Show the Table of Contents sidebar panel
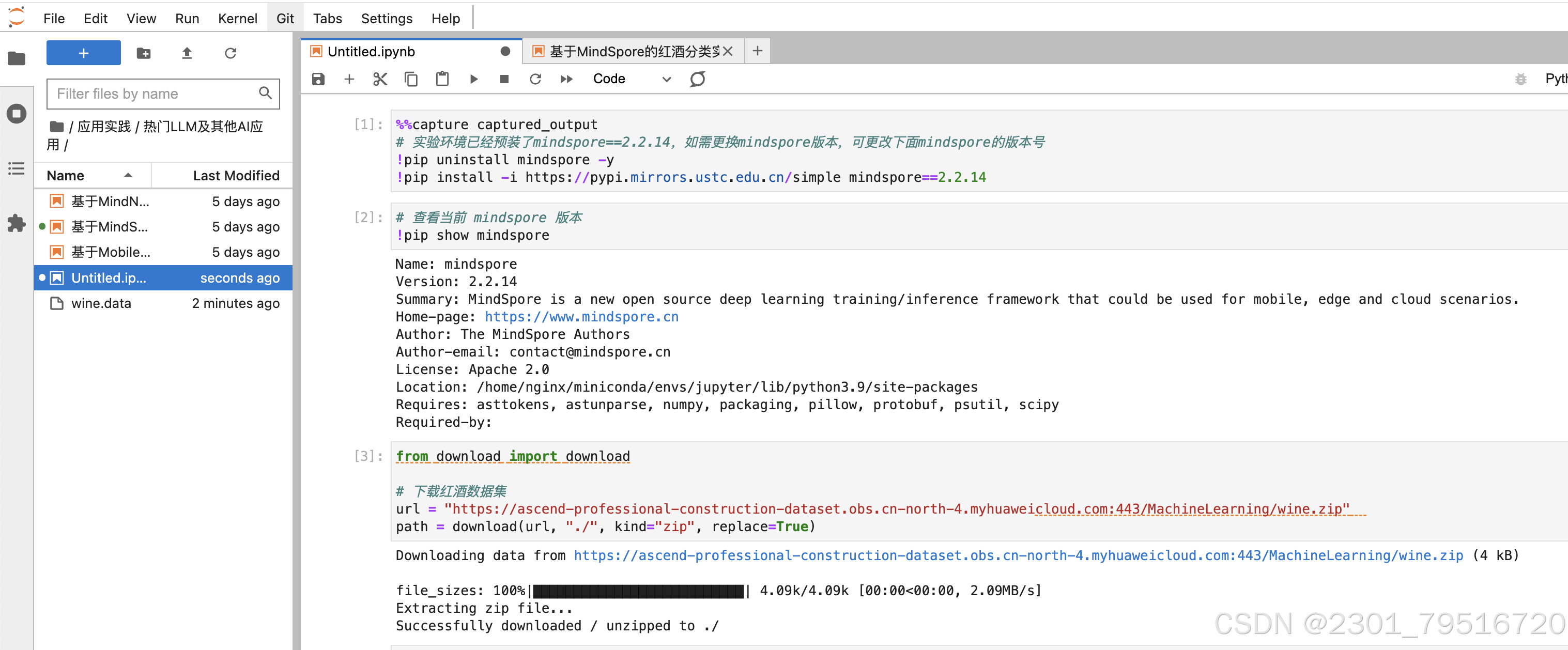Viewport: 1568px width, 650px height. pyautogui.click(x=17, y=168)
